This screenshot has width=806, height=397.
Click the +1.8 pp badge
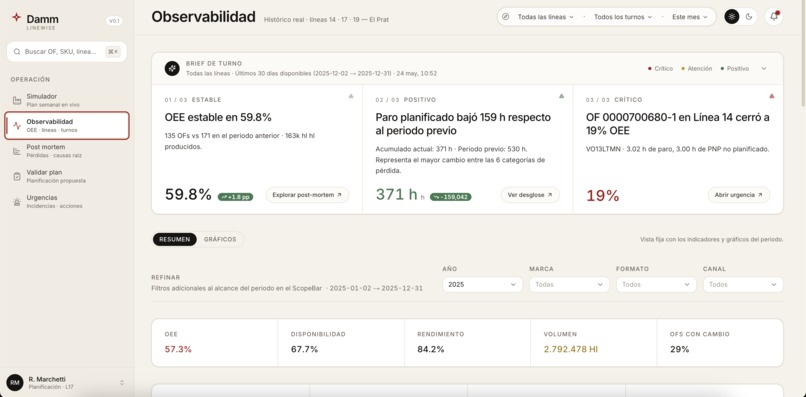pos(235,197)
